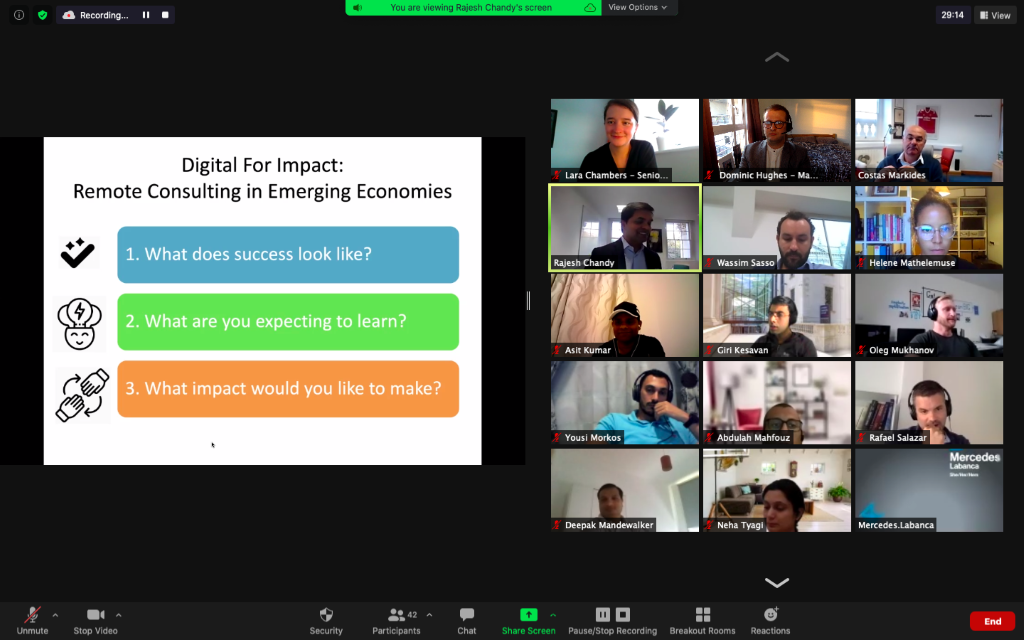
Task: Expand Share Screen options caret
Action: (x=553, y=615)
